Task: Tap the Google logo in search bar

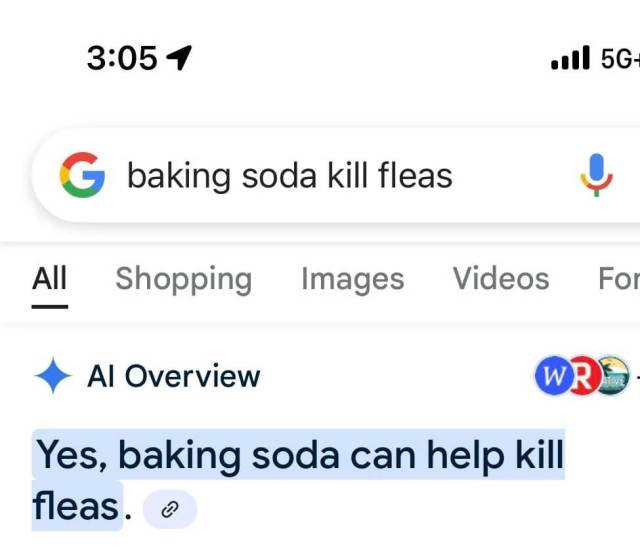Action: coord(82,176)
